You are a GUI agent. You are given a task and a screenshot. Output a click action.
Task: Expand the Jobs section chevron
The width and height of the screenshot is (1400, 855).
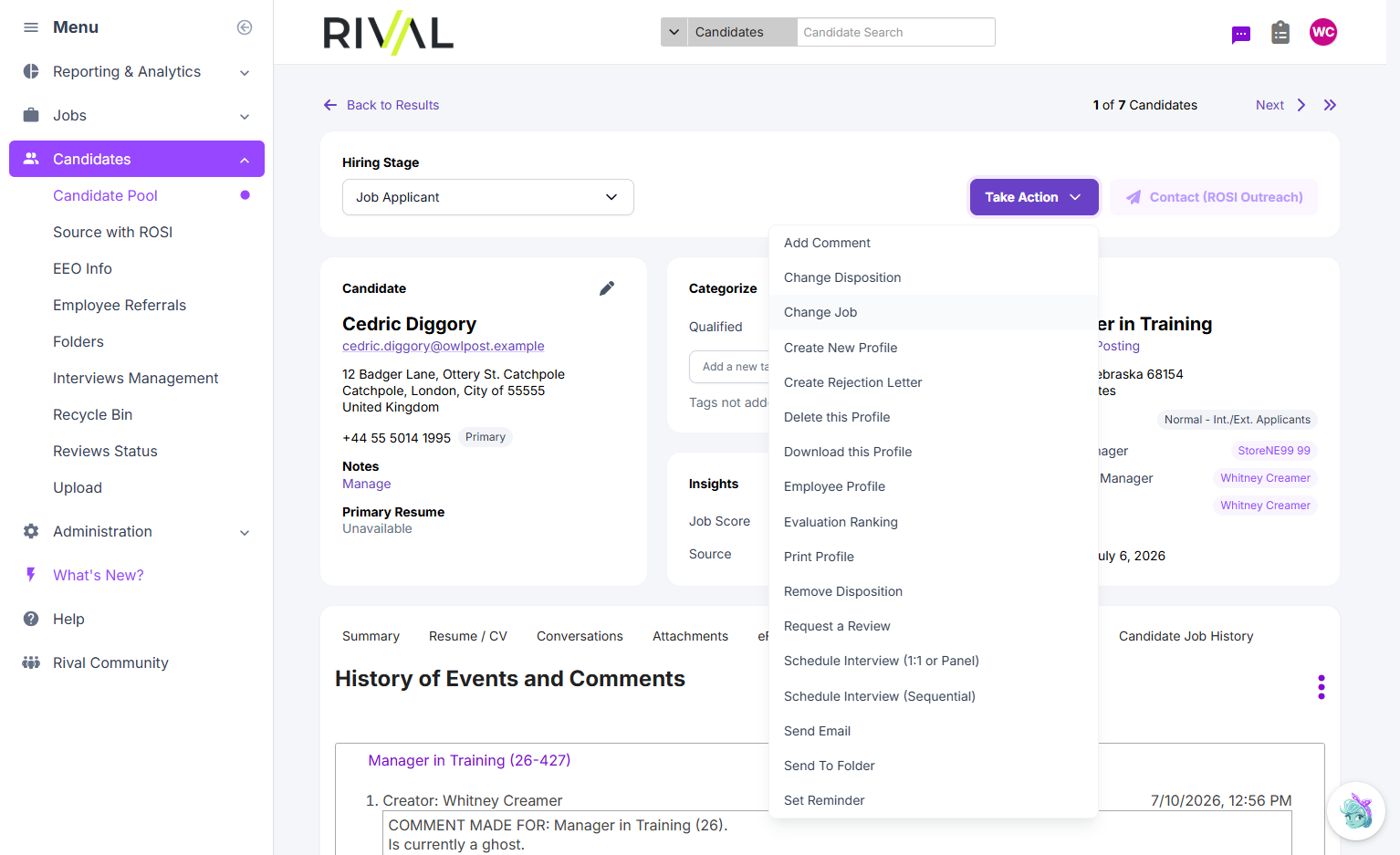245,116
